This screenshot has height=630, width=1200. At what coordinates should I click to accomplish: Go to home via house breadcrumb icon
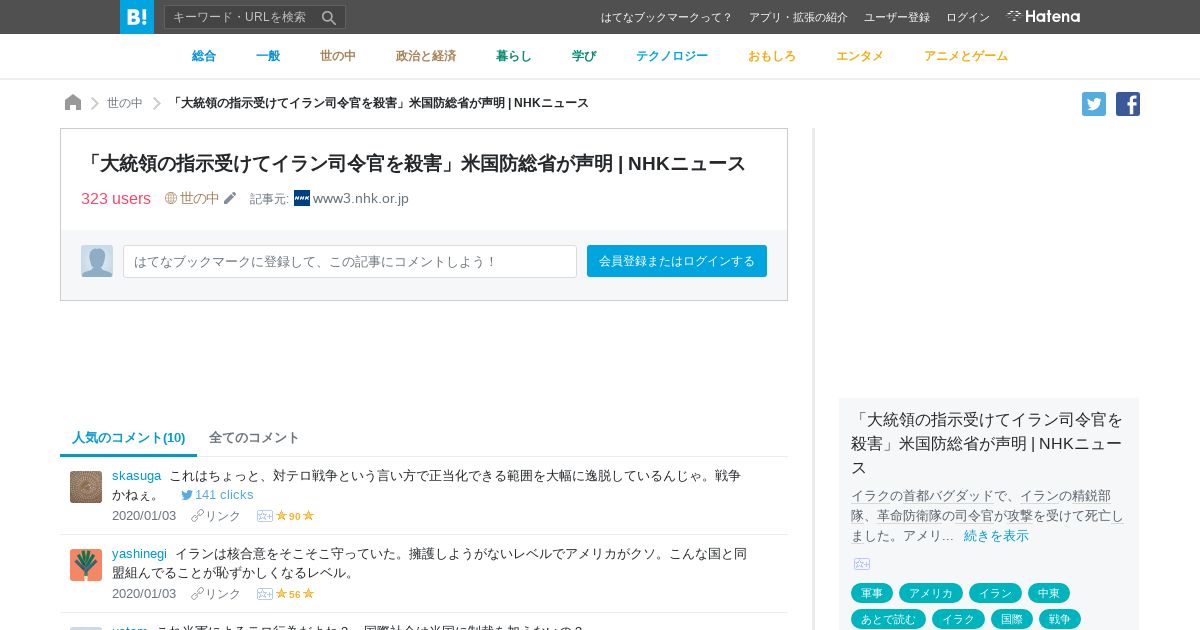73,103
